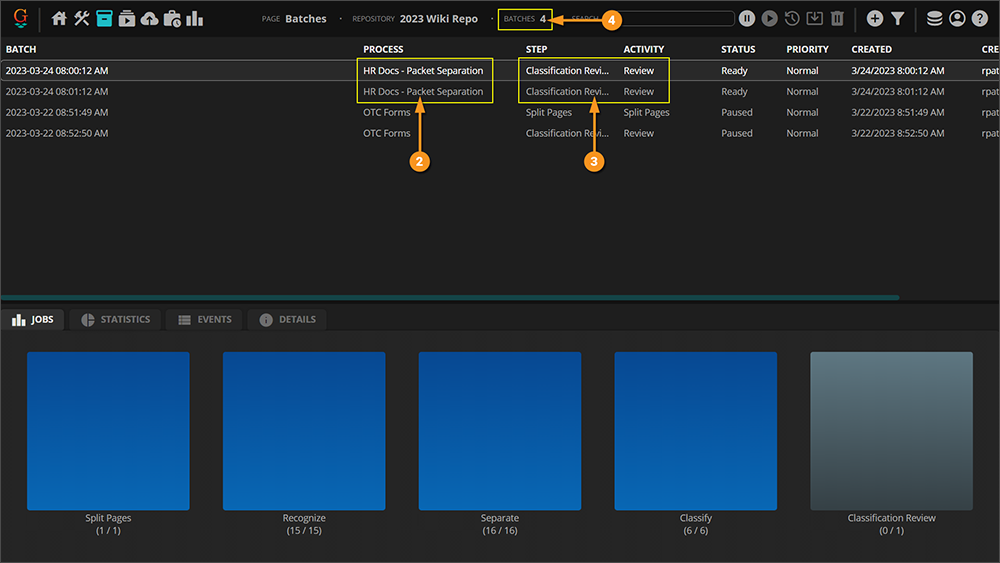
Task: Switch to the Jobs tab
Action: [x=33, y=319]
